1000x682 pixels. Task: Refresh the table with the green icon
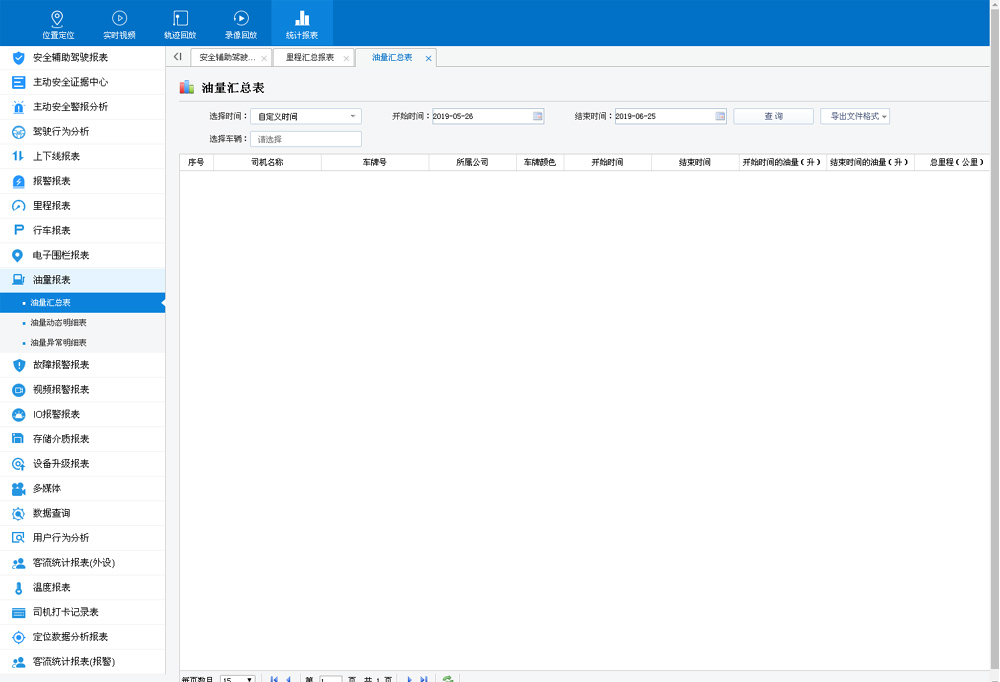pos(449,678)
